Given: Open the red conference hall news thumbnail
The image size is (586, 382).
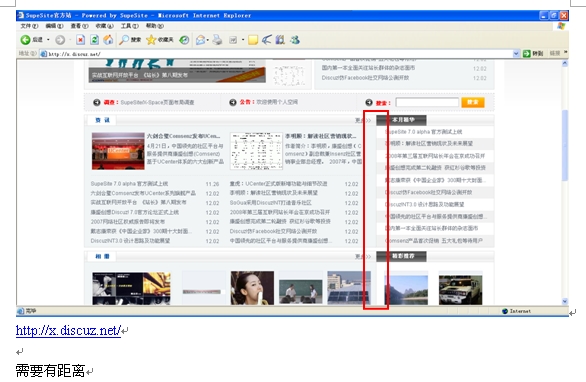Looking at the screenshot, I should click(118, 151).
